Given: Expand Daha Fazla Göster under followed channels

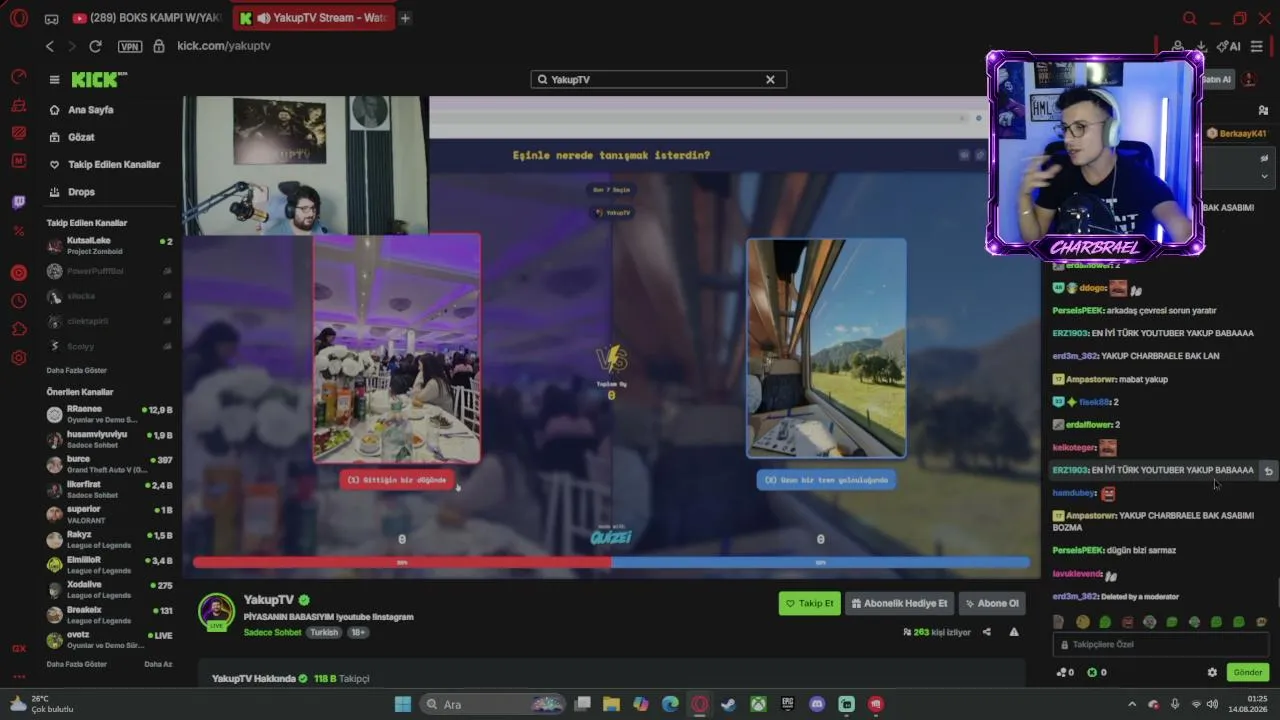Looking at the screenshot, I should [x=77, y=370].
